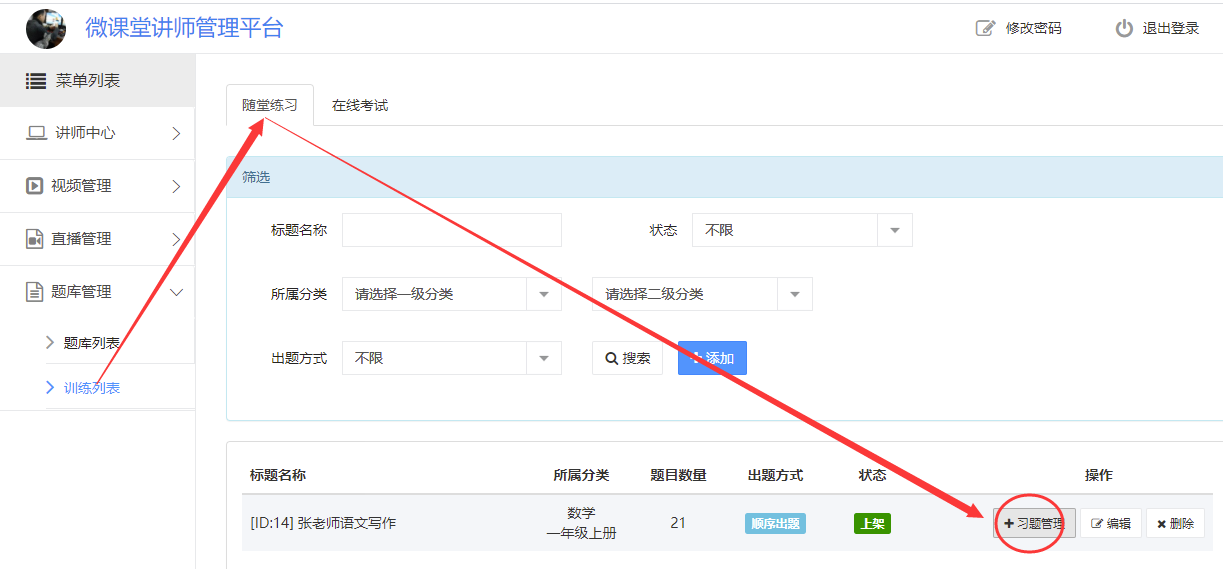Click the power icon beside 退出登录
Viewport: 1223px width, 569px height.
(x=1124, y=28)
